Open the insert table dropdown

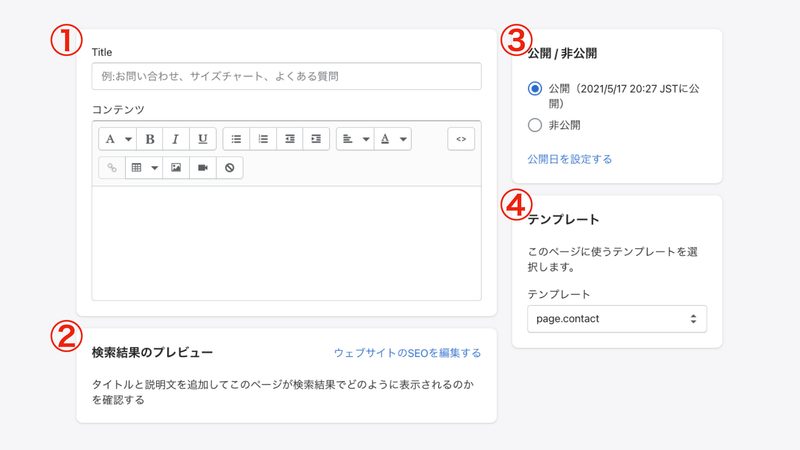pyautogui.click(x=144, y=167)
